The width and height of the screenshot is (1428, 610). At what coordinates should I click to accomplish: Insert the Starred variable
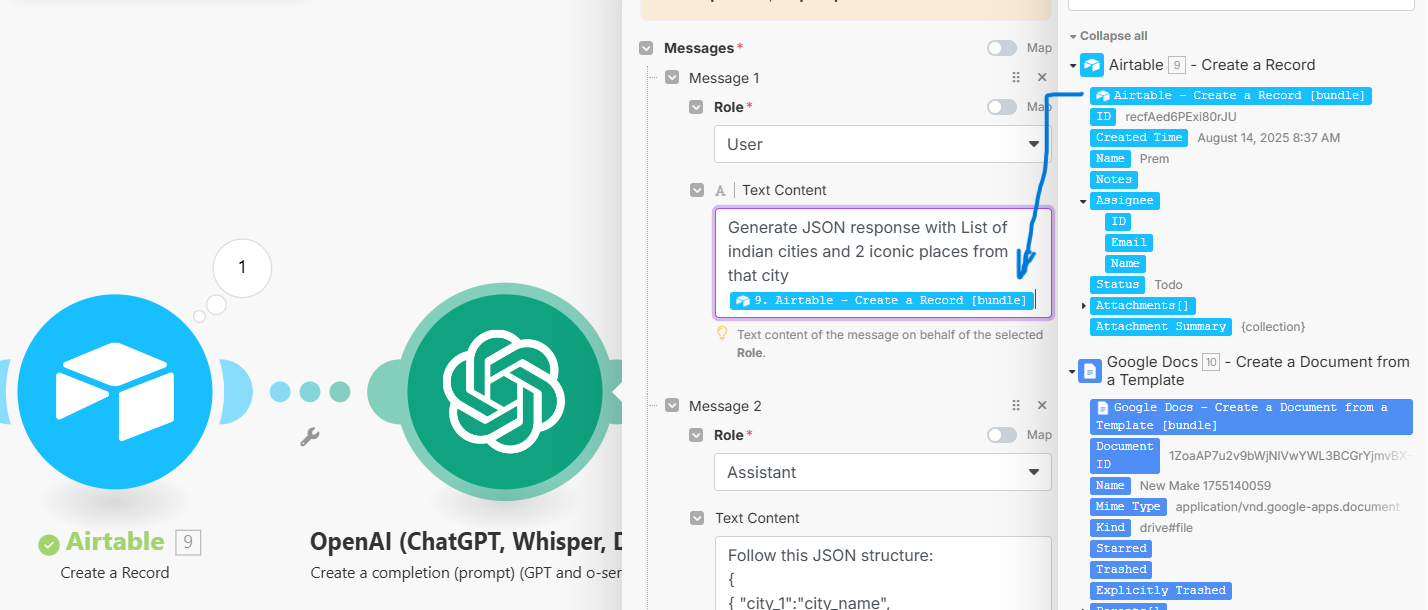coord(1121,549)
